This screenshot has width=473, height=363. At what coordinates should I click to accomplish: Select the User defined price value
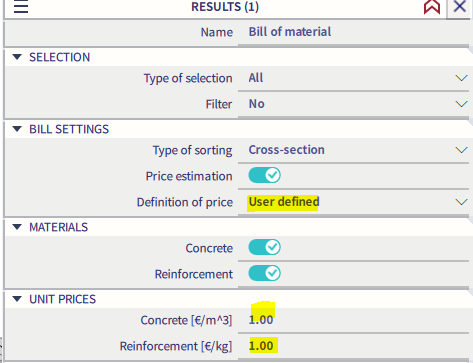pos(284,202)
